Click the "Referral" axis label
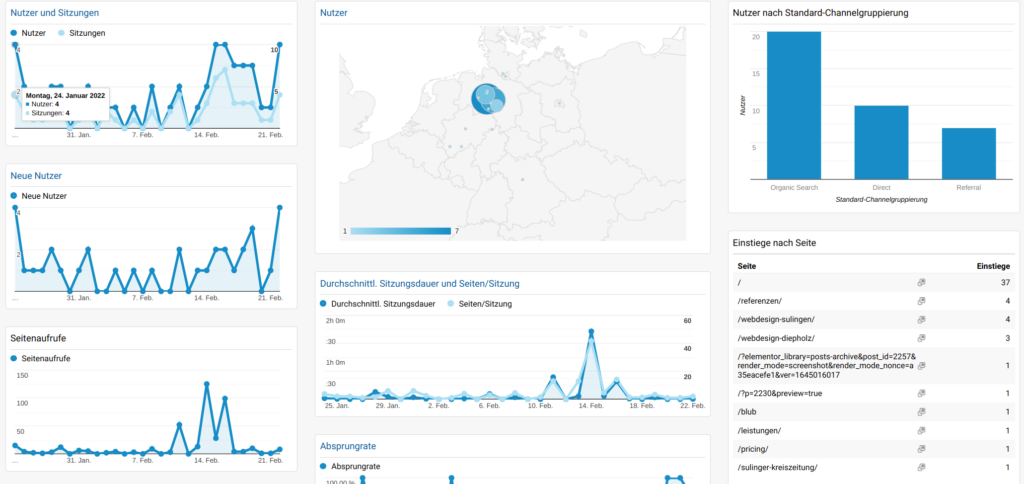This screenshot has height=484, width=1024. coord(968,188)
